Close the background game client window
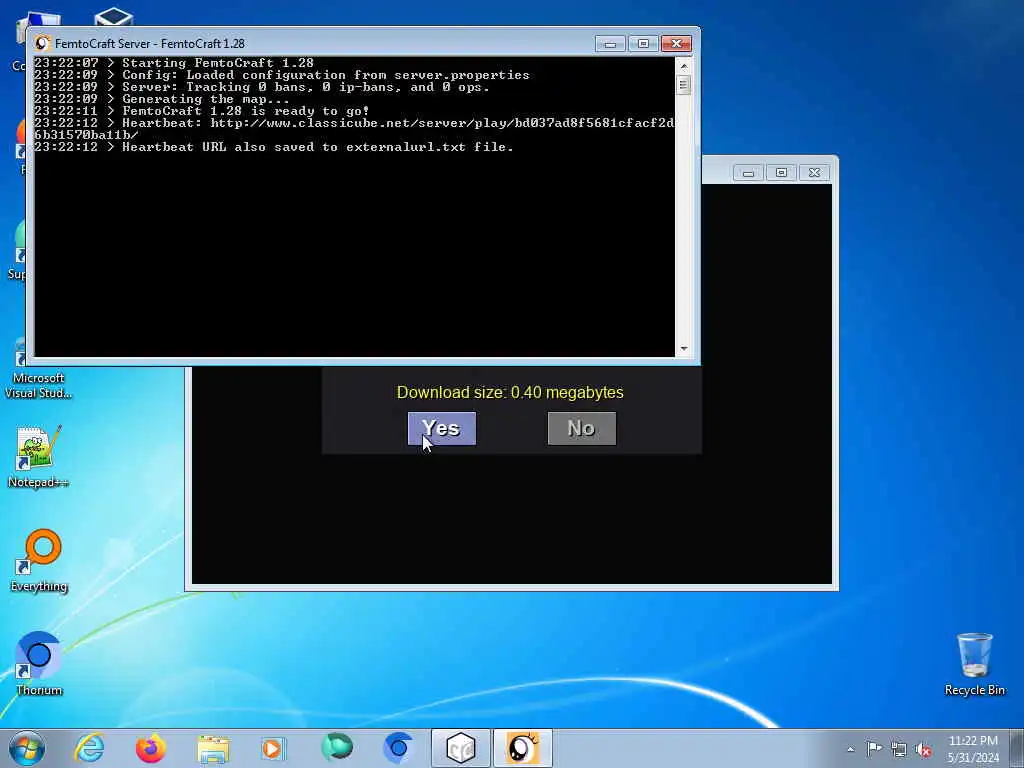Screen dimensions: 1024x768 point(814,173)
